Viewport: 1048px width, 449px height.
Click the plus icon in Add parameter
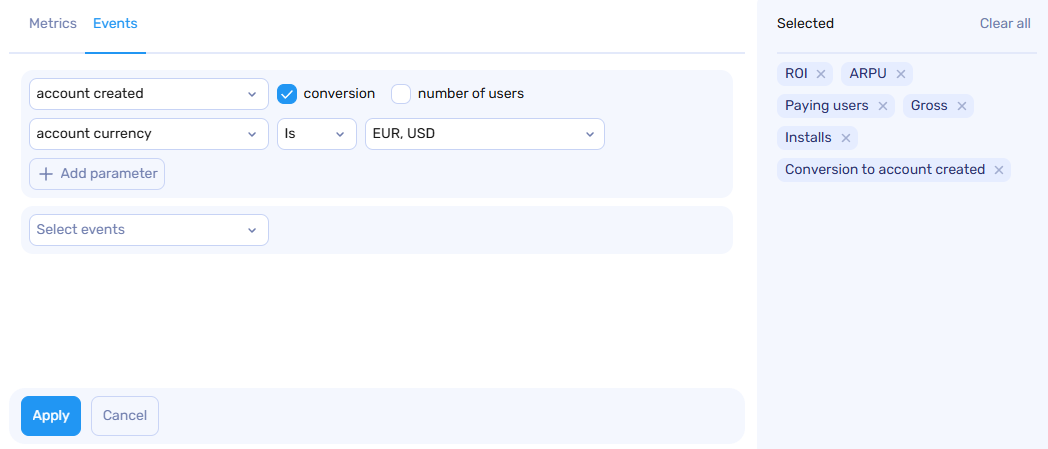[x=46, y=174]
